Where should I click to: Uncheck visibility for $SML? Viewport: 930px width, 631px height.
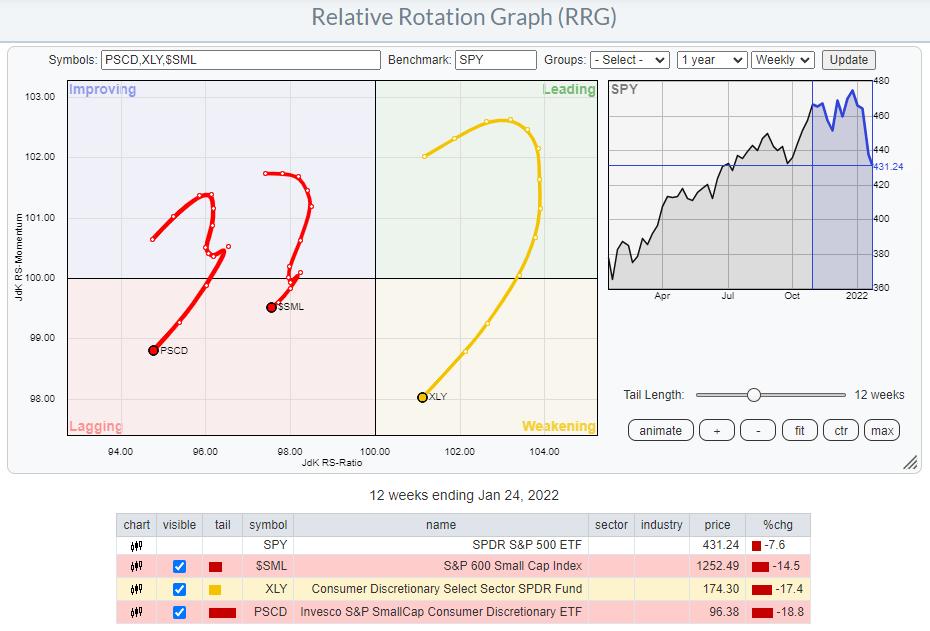tap(179, 567)
